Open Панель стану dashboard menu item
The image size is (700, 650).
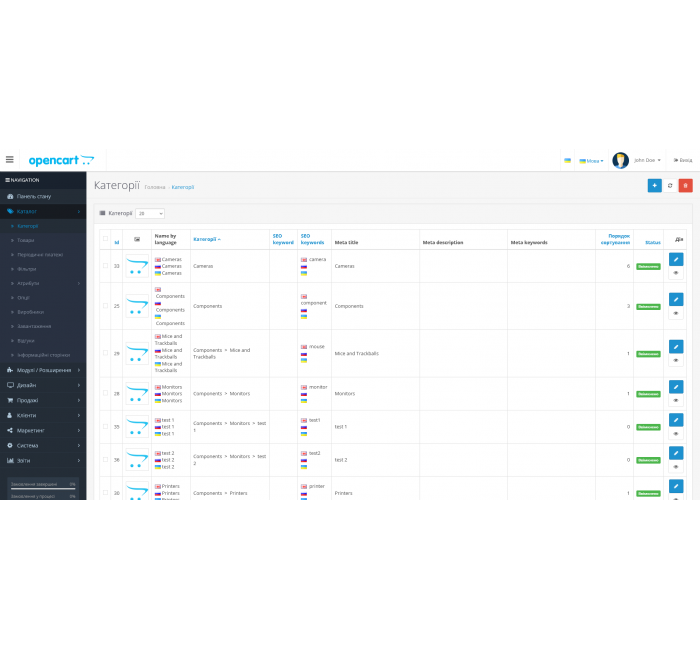[x=43, y=196]
